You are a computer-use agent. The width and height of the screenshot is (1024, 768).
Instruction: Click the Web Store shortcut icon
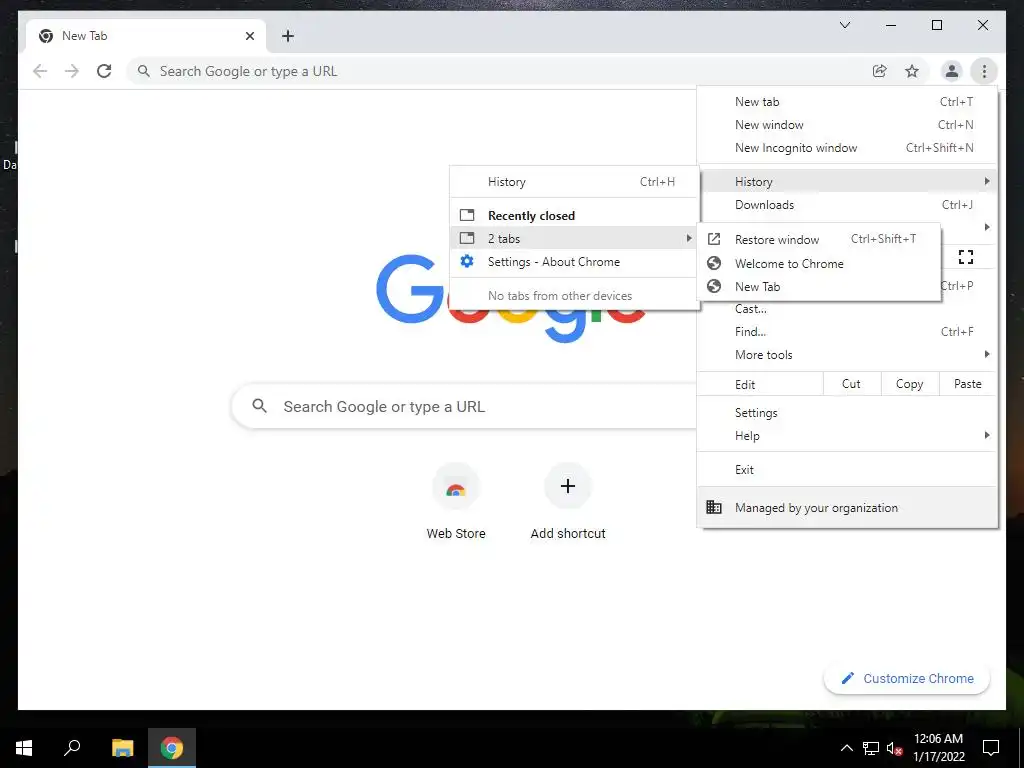click(456, 487)
